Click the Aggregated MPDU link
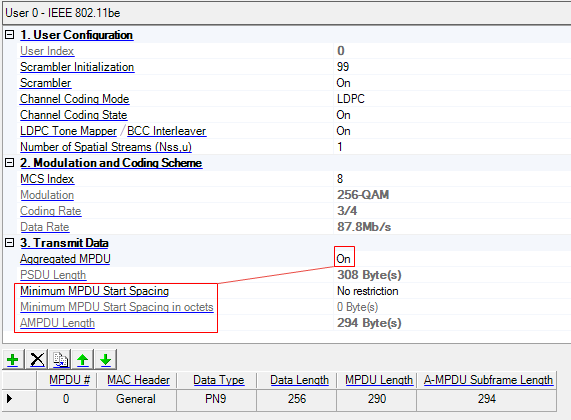 65,259
